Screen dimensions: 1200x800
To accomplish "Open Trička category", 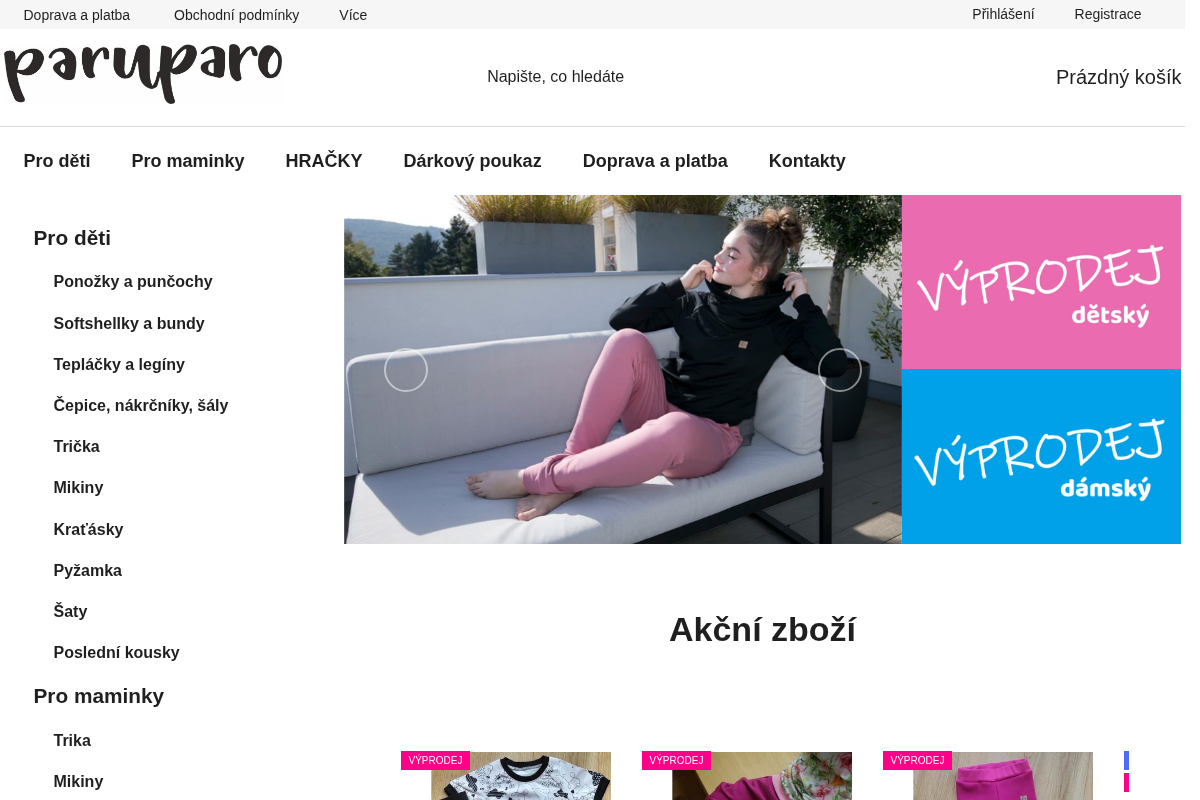I will click(x=77, y=447).
